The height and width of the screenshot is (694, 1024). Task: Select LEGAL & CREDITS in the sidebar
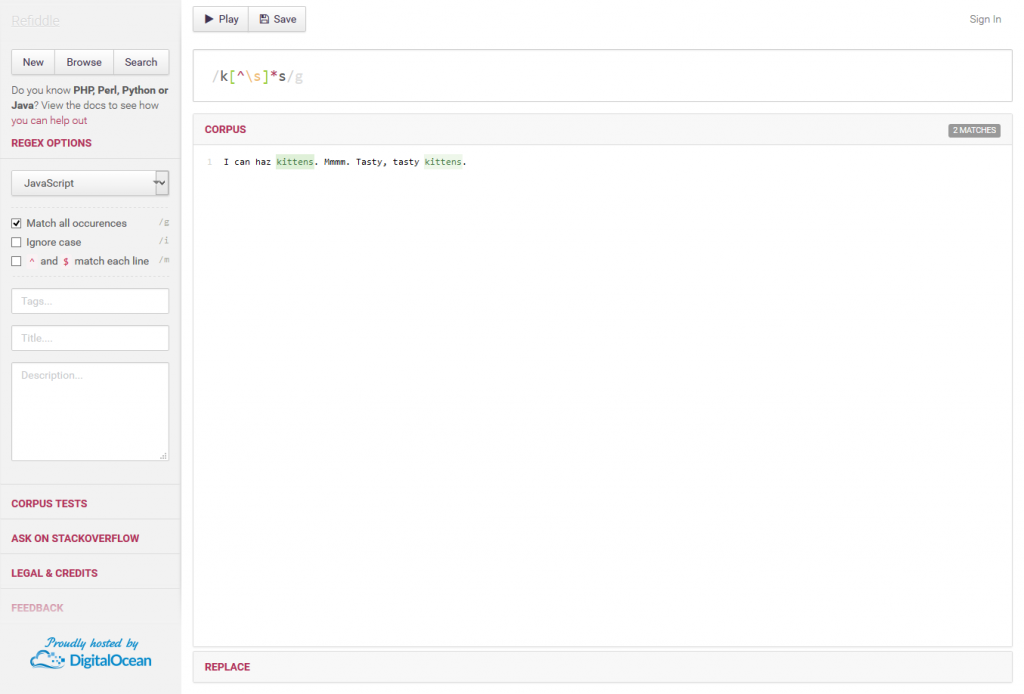pos(52,572)
